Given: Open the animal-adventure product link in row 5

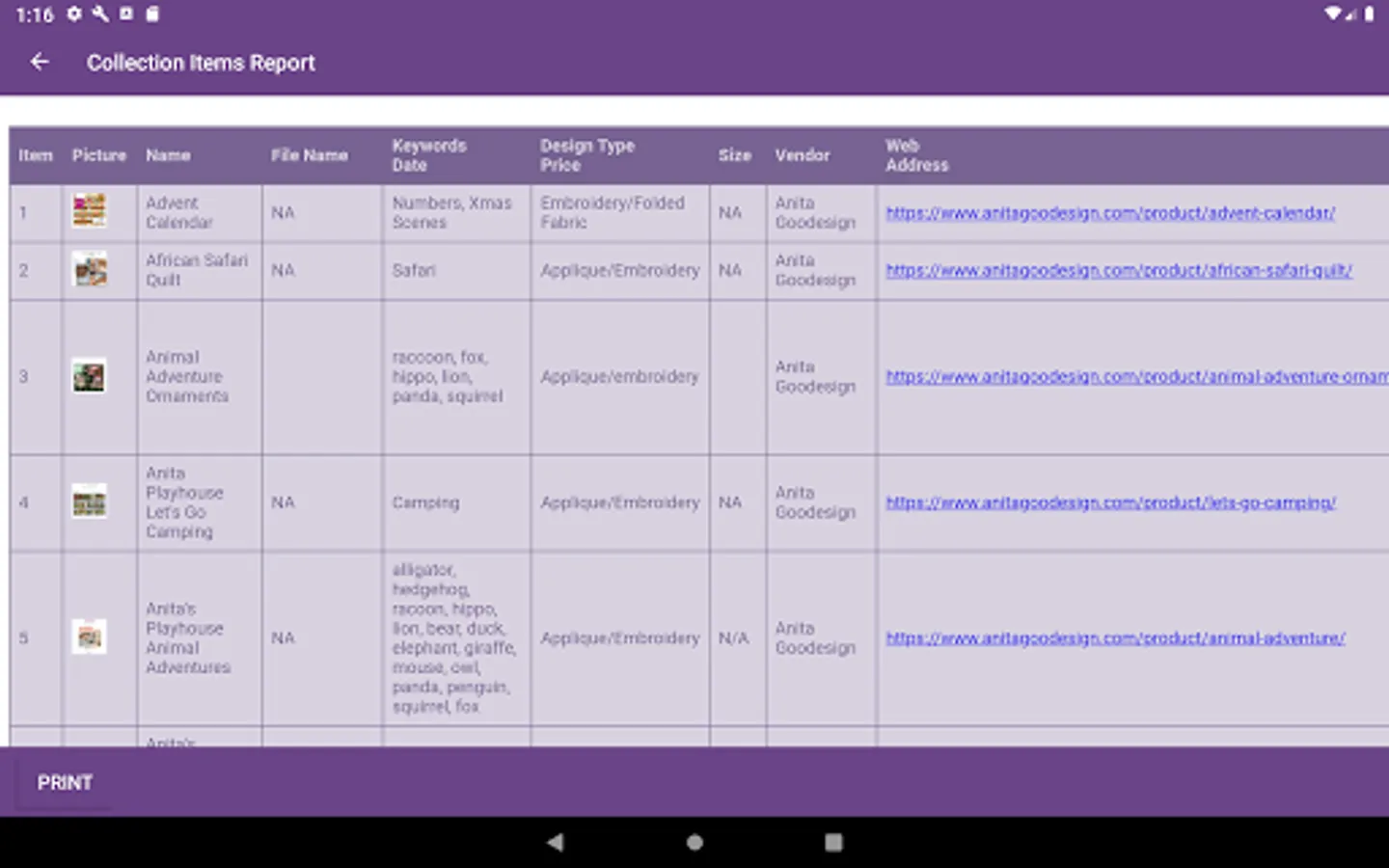Looking at the screenshot, I should [x=1115, y=638].
